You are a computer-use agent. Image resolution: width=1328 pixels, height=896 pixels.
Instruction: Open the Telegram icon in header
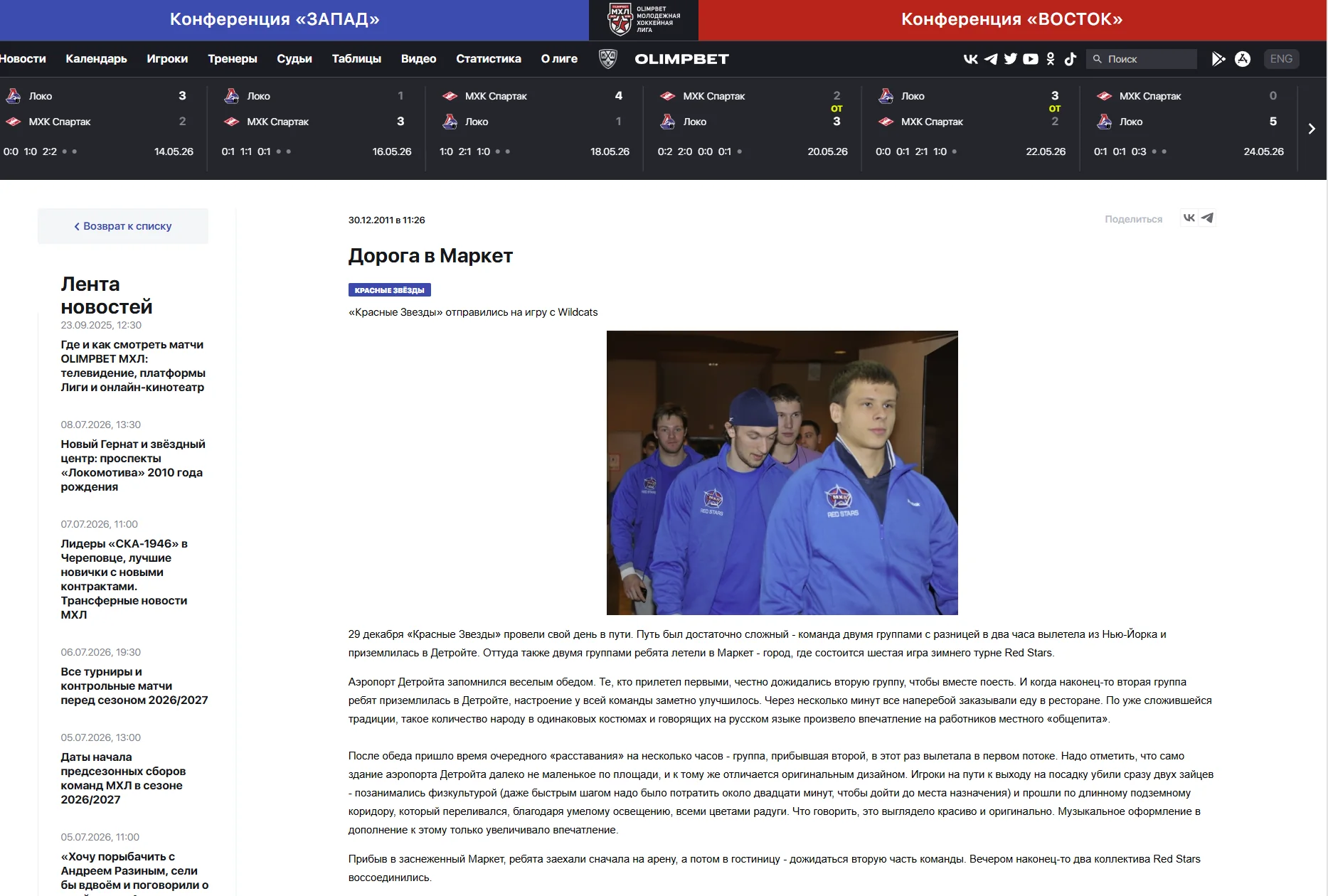tap(990, 59)
